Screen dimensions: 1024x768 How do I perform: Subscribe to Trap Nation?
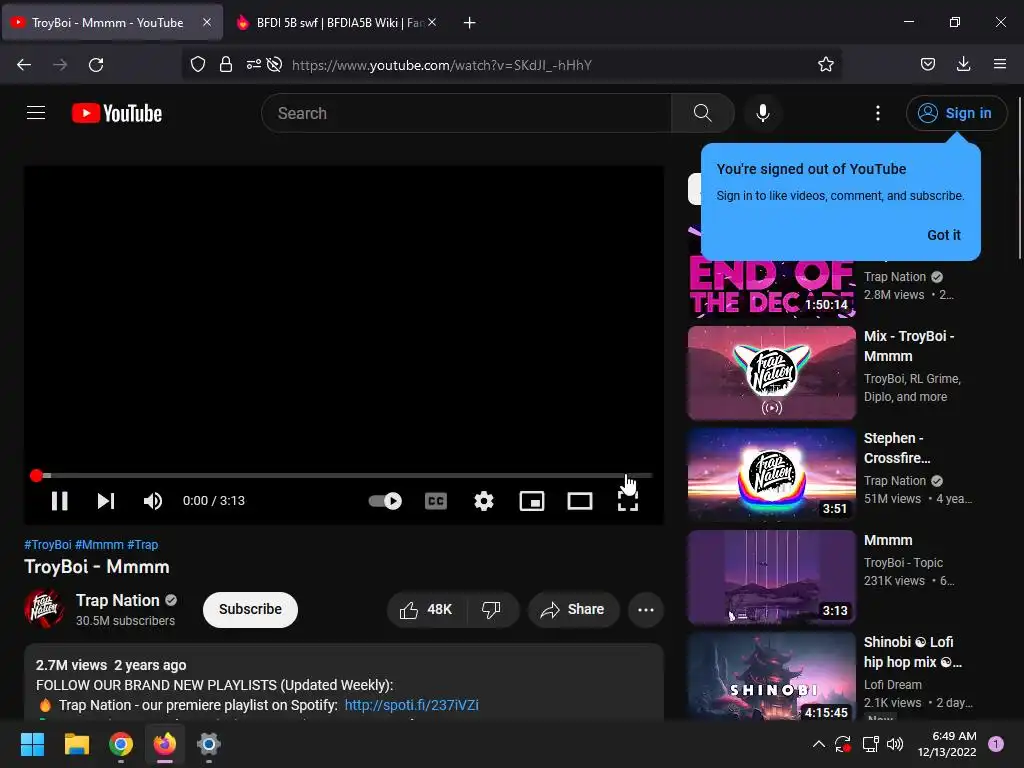click(250, 609)
